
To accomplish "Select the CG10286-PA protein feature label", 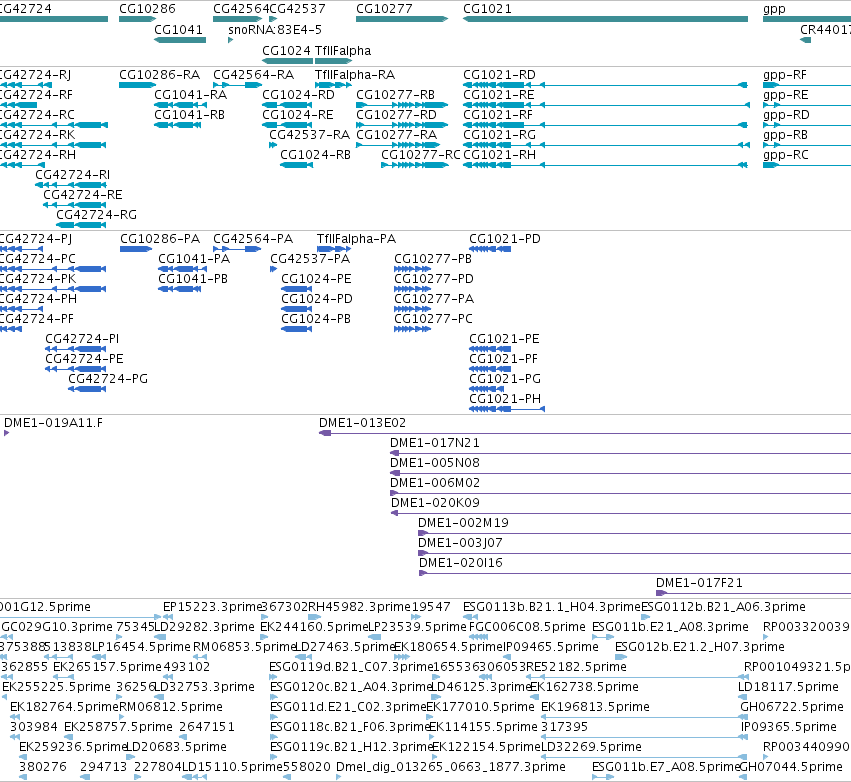I will (160, 239).
